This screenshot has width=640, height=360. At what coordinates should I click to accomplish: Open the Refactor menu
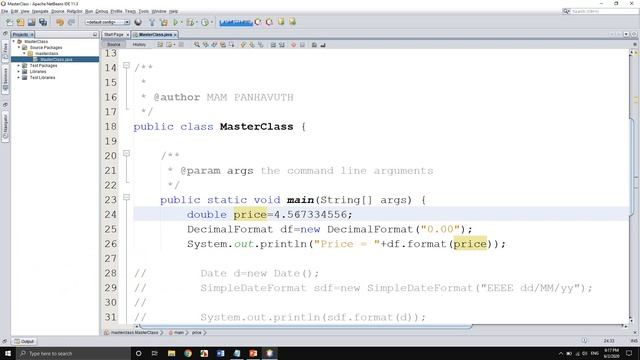click(74, 11)
